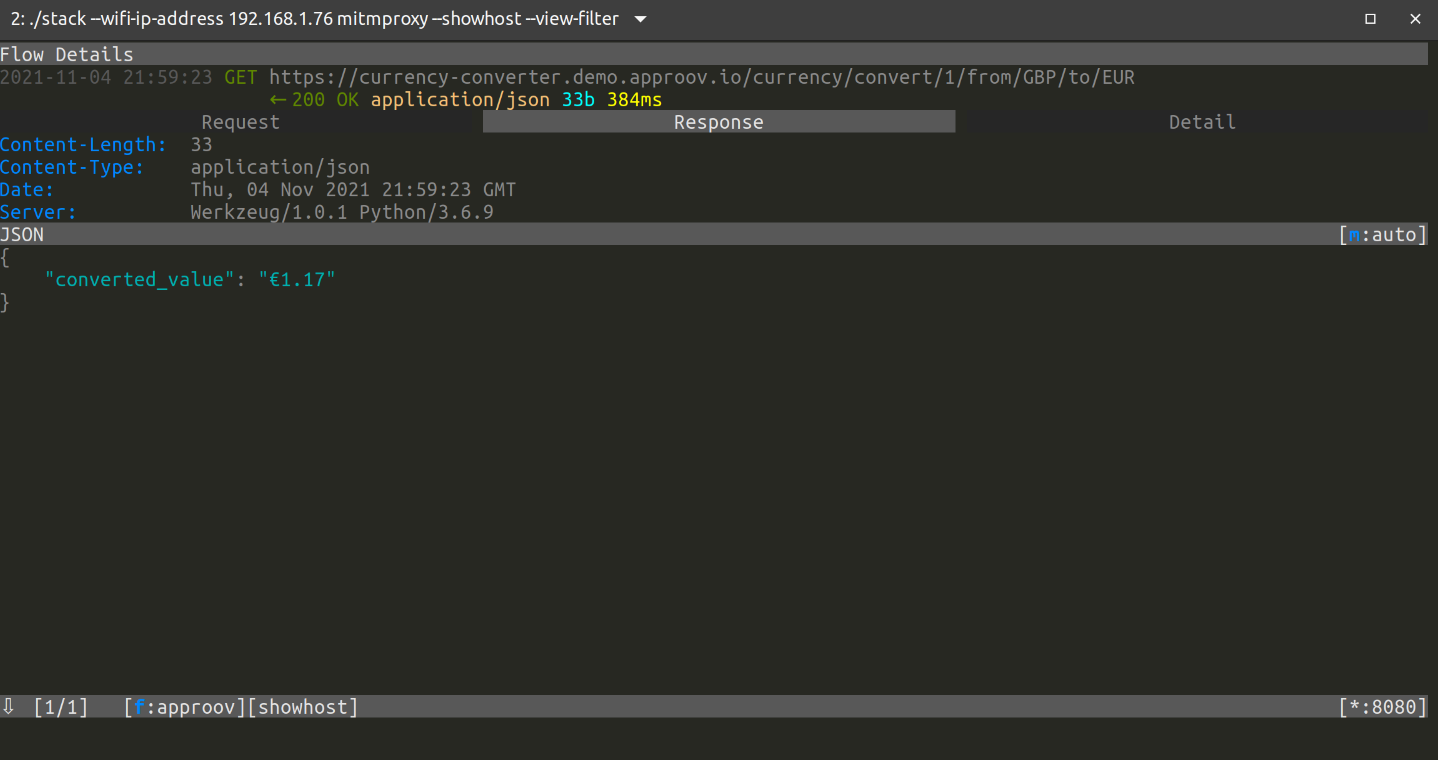Switch to the Request tab
1438x760 pixels.
[240, 122]
